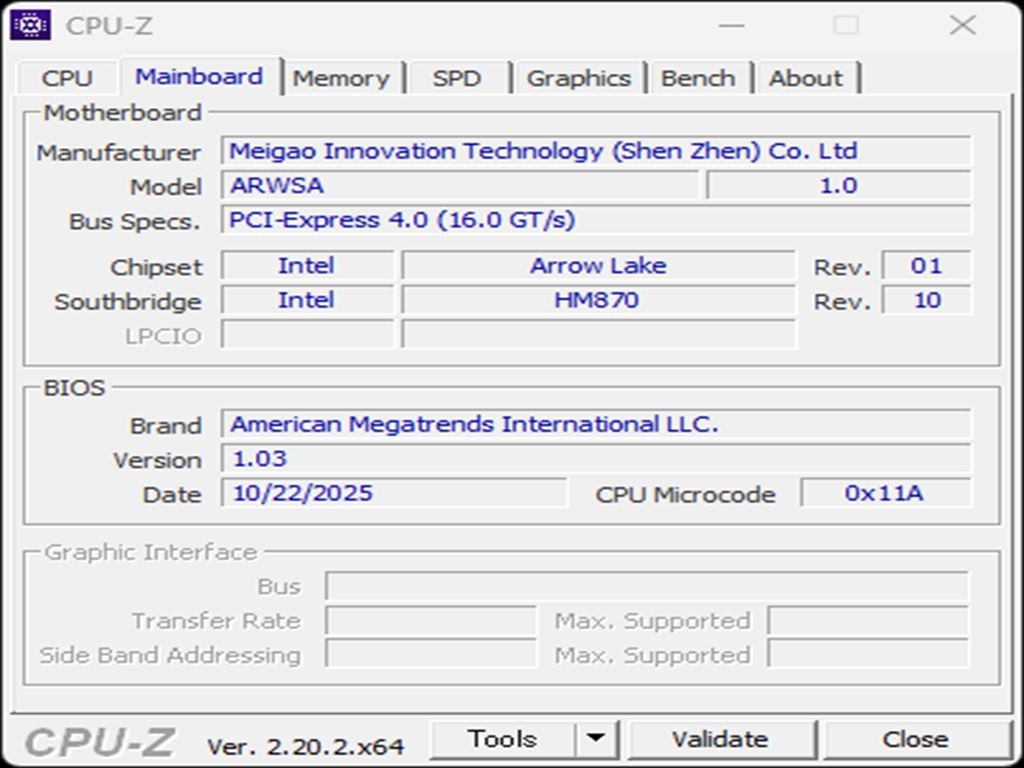Image resolution: width=1024 pixels, height=768 pixels.
Task: Click the Manufacturer label
Action: pos(119,153)
